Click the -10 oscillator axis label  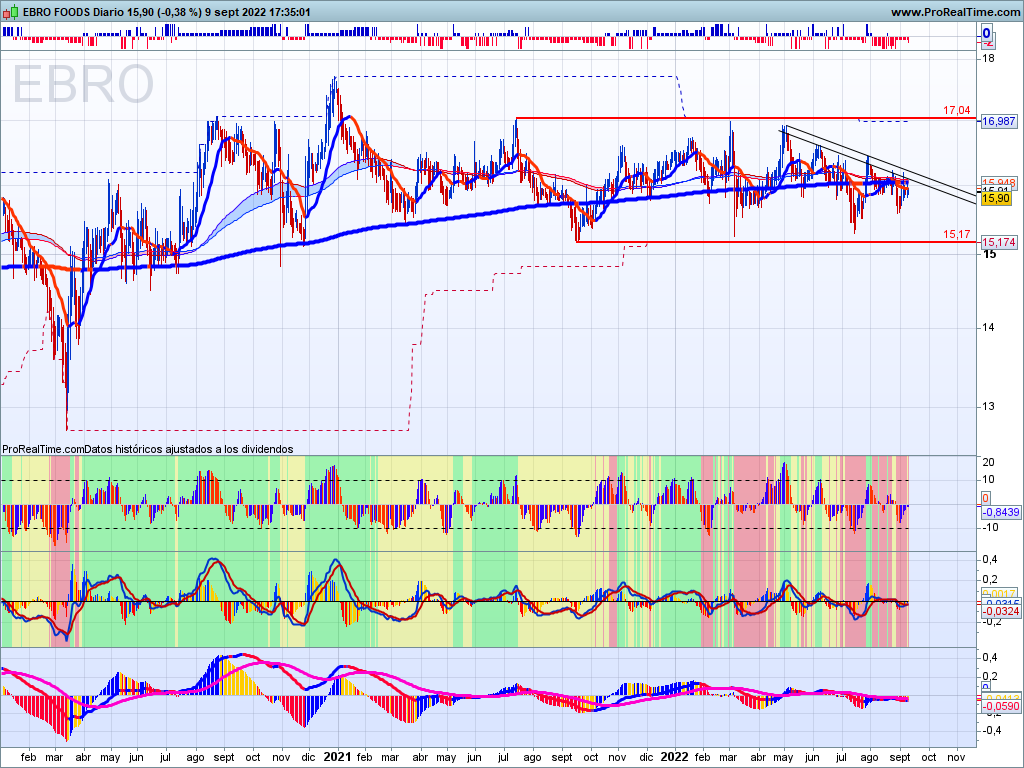point(991,528)
